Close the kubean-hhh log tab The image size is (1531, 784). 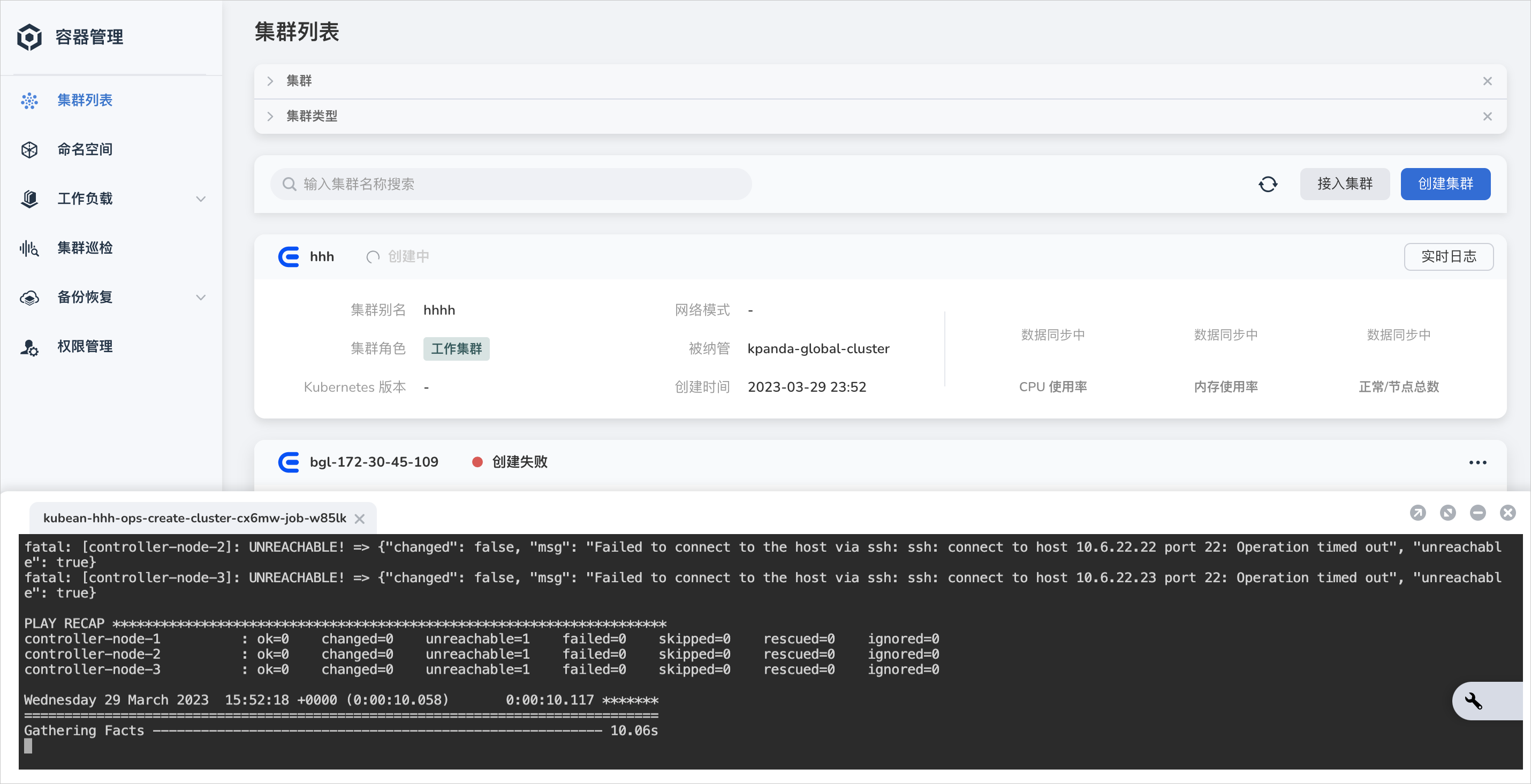click(360, 519)
